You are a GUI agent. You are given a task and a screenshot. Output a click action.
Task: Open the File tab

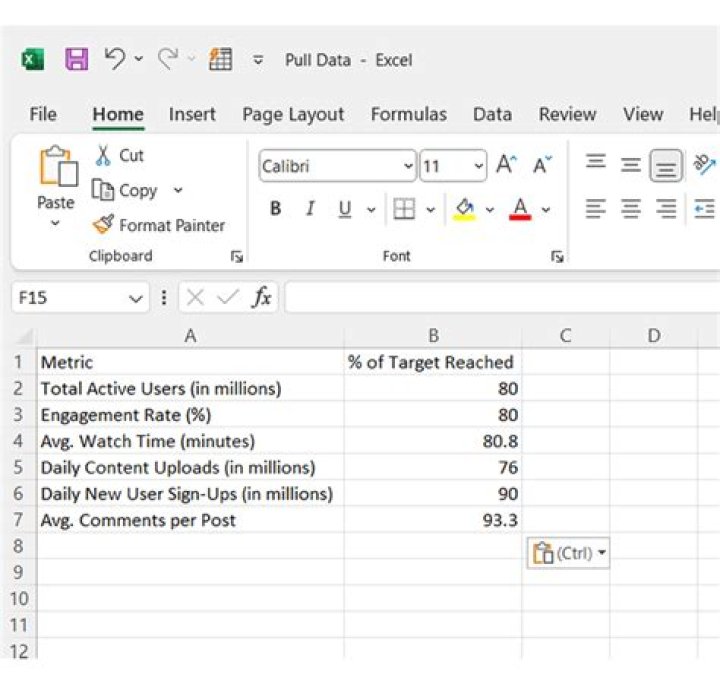[x=43, y=114]
